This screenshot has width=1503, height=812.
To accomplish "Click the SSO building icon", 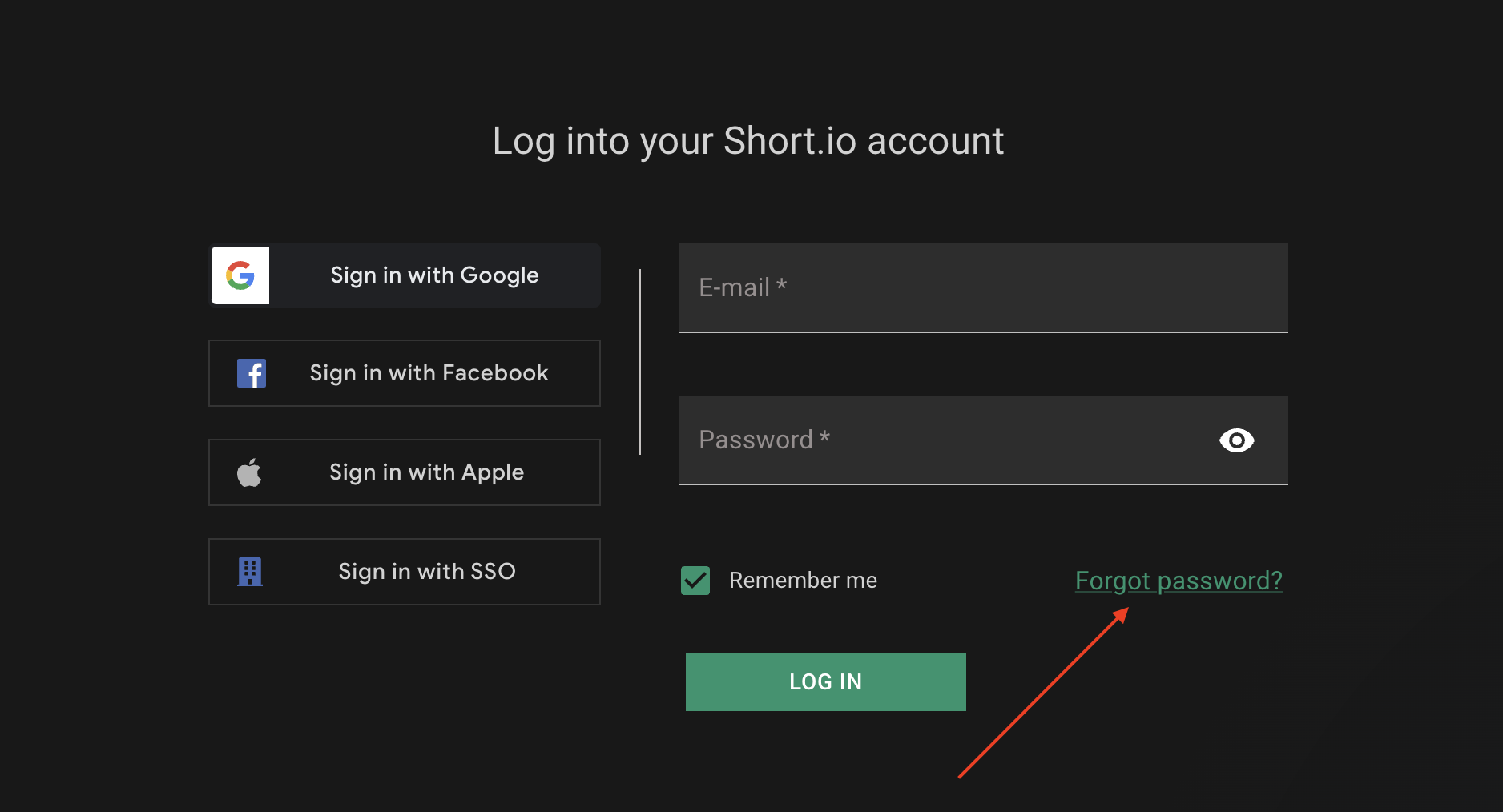I will click(250, 572).
